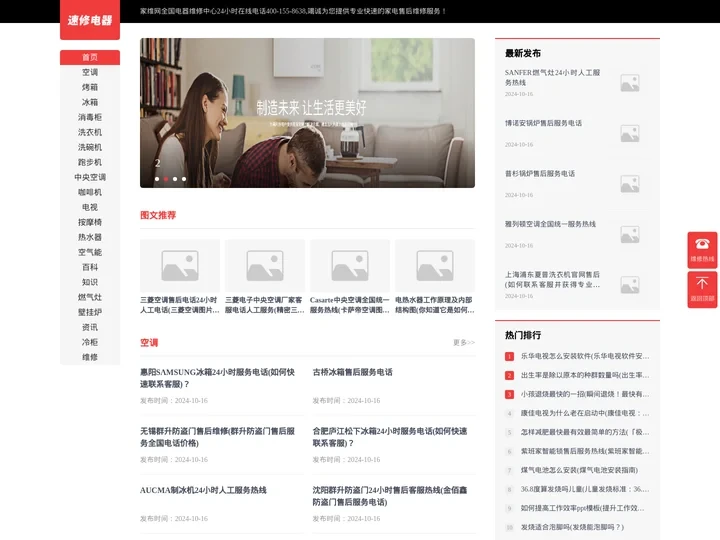Open 空调 category in sidebar
720x540 pixels.
click(x=90, y=72)
